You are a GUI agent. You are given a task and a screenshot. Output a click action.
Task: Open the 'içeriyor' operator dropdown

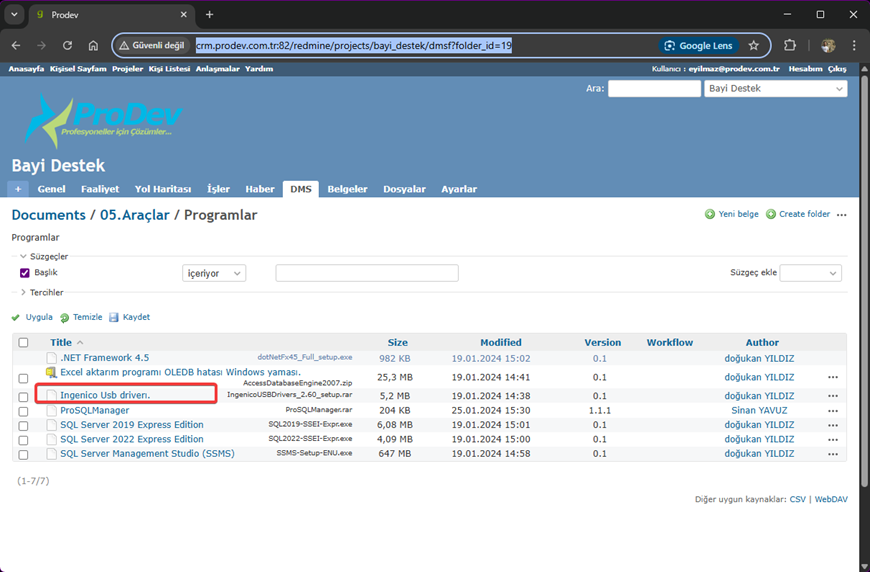click(214, 274)
